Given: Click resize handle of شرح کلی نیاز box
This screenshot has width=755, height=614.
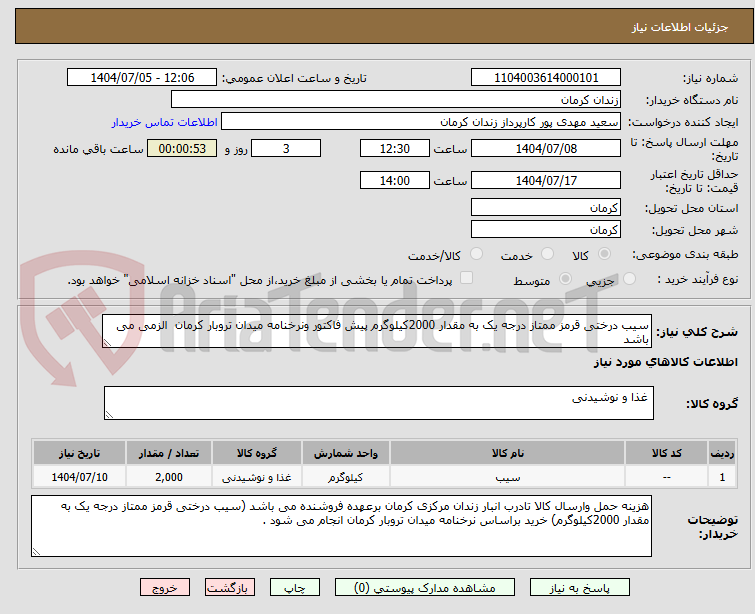Looking at the screenshot, I should click(x=107, y=343).
